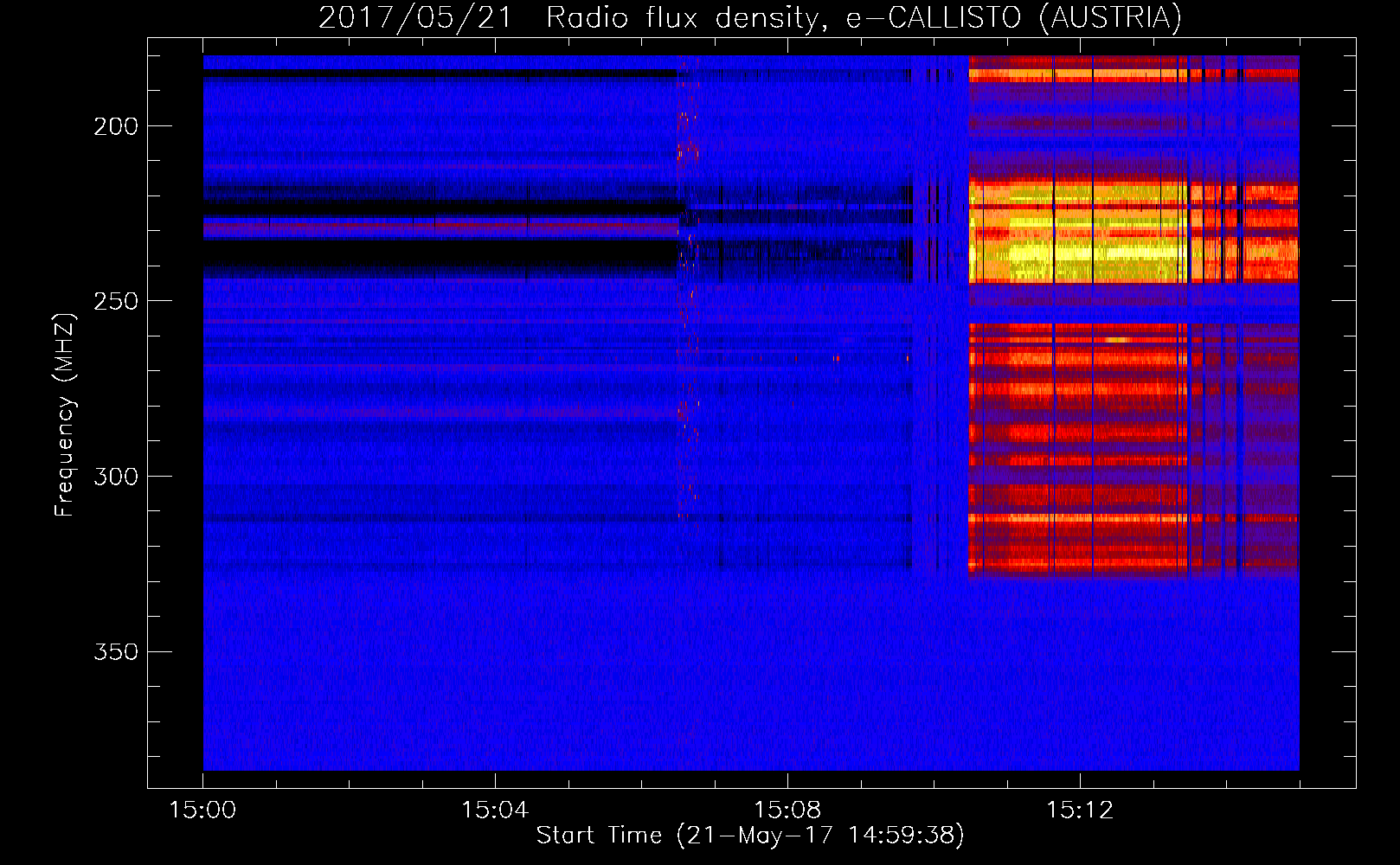
Task: Click the 15:12 time tick label
Action: [1080, 810]
